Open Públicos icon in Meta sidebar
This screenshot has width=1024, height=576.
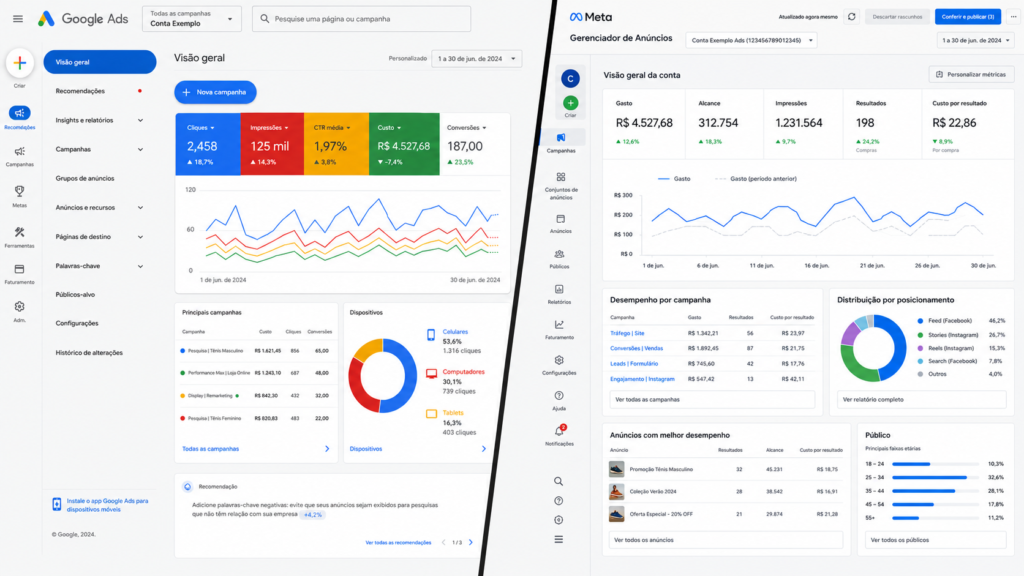pos(559,254)
